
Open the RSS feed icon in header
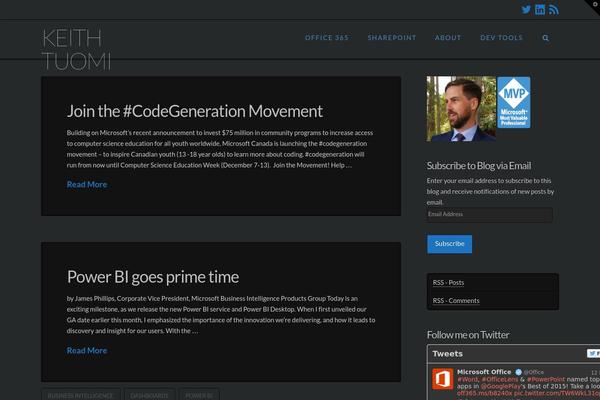(x=553, y=10)
